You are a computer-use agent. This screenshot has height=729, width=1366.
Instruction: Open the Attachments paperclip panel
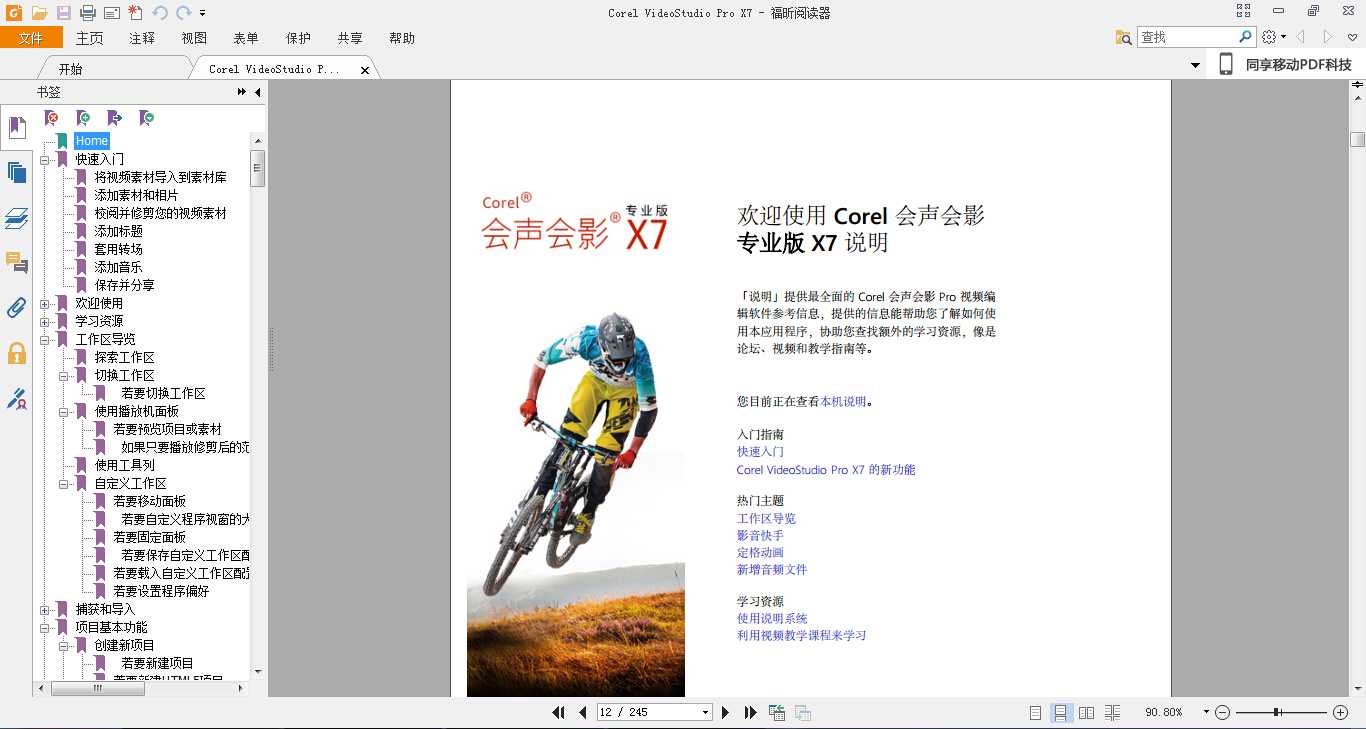click(x=17, y=308)
